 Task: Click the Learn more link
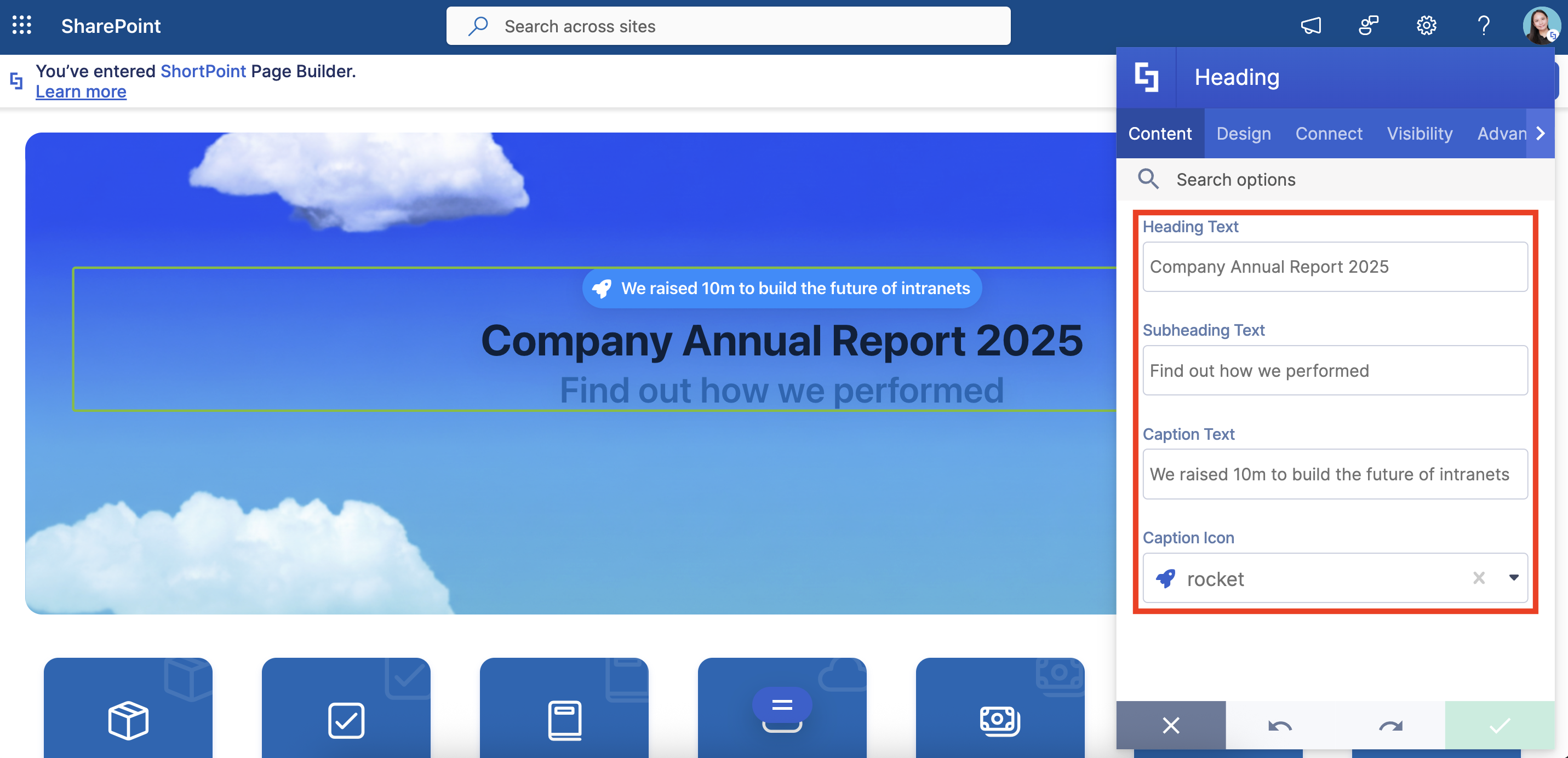pos(81,92)
